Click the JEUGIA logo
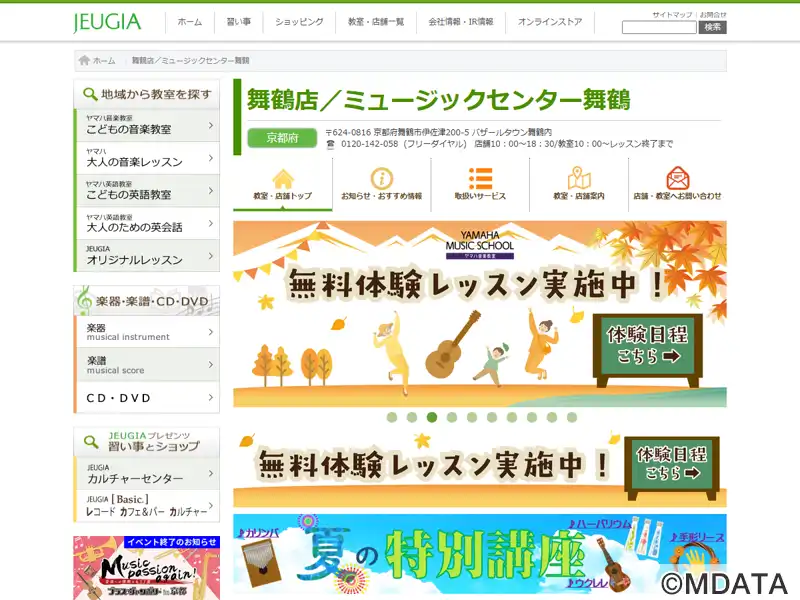The width and height of the screenshot is (800, 600). tap(107, 22)
